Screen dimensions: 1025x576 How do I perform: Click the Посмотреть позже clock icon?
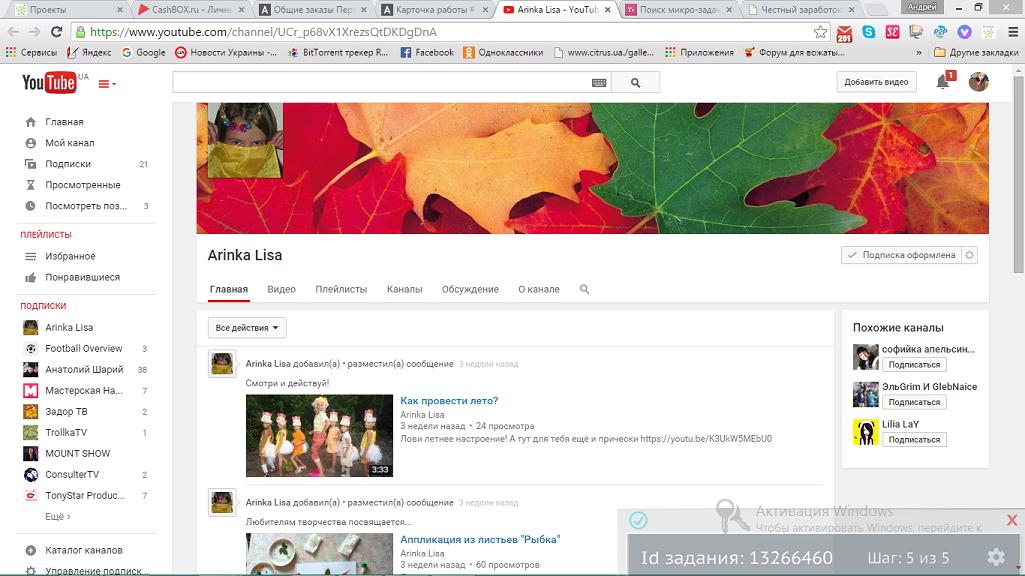pyautogui.click(x=31, y=205)
